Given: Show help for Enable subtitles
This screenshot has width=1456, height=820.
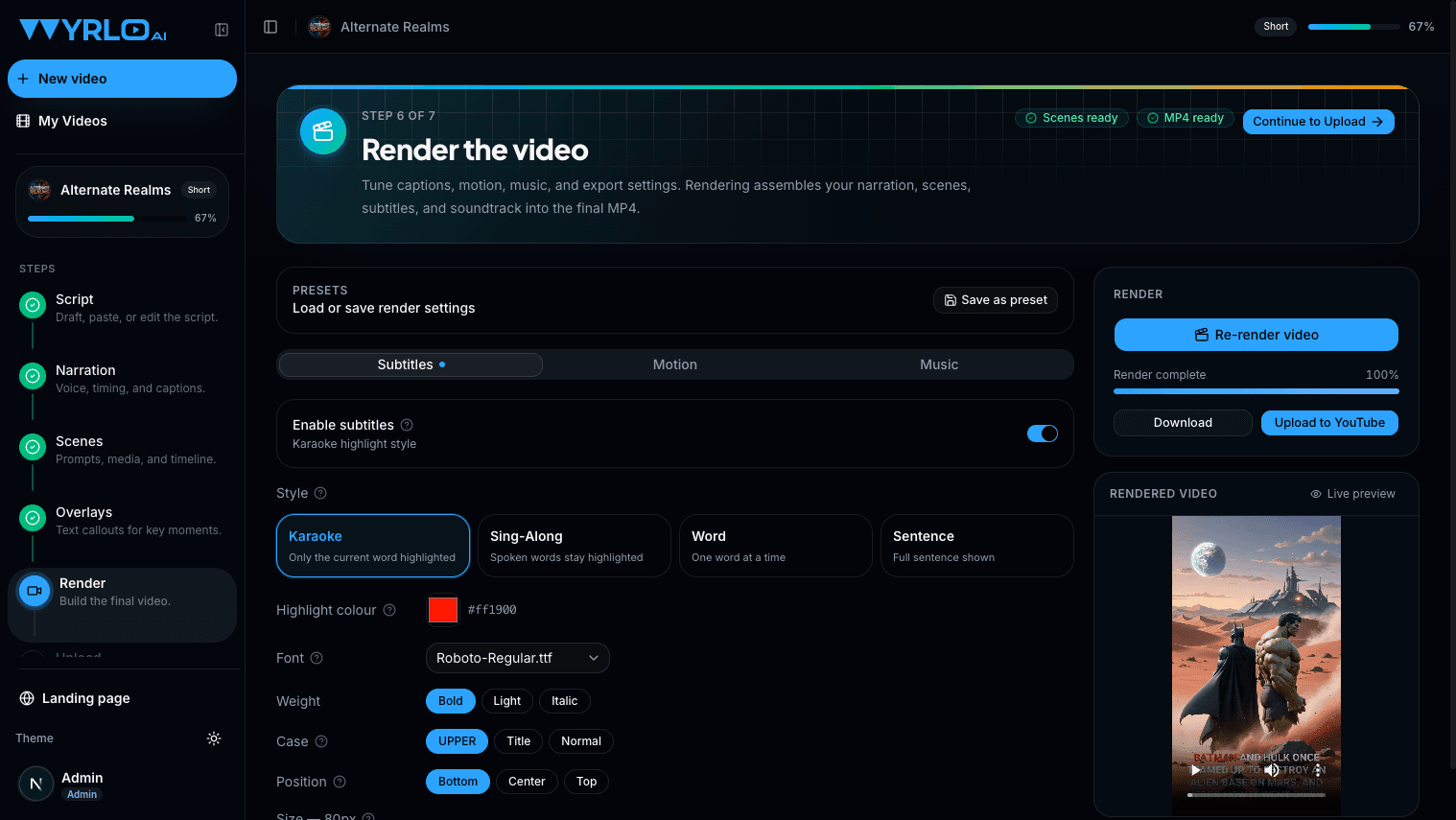Looking at the screenshot, I should (x=407, y=425).
